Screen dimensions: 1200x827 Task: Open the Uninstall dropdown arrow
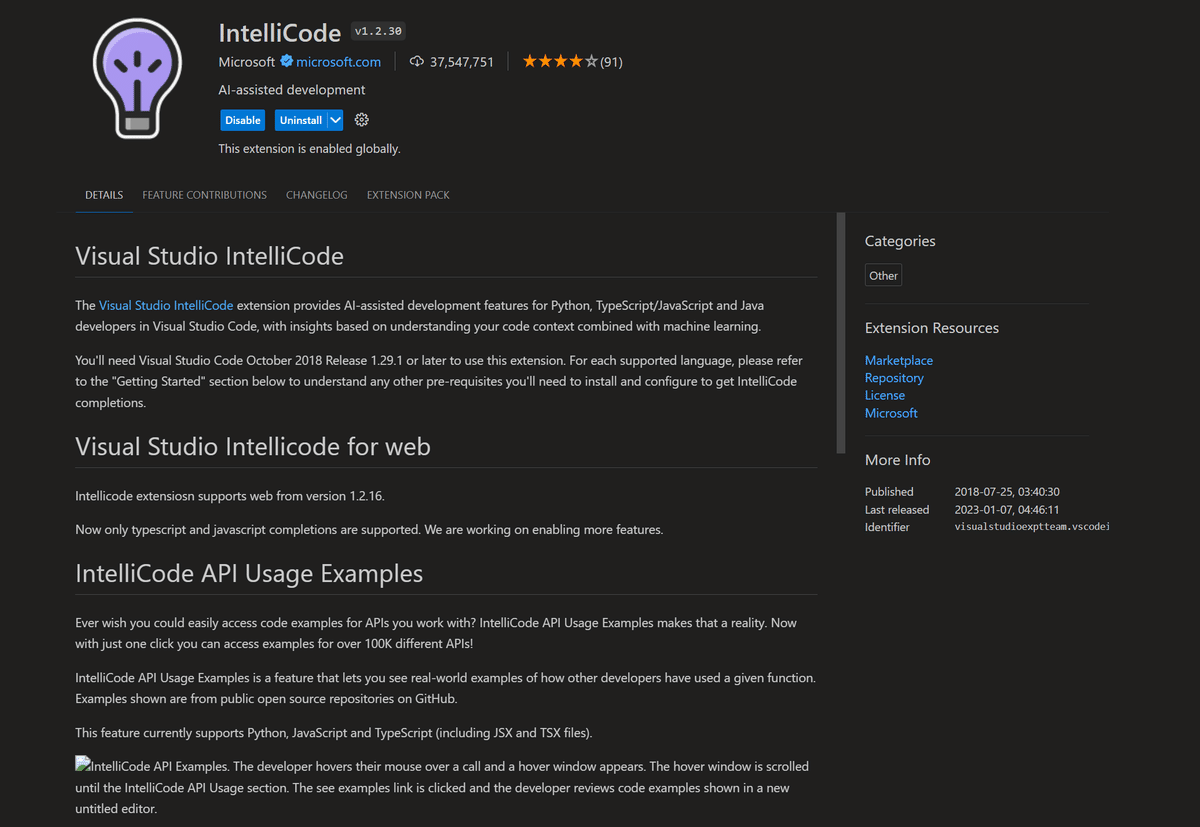point(335,119)
